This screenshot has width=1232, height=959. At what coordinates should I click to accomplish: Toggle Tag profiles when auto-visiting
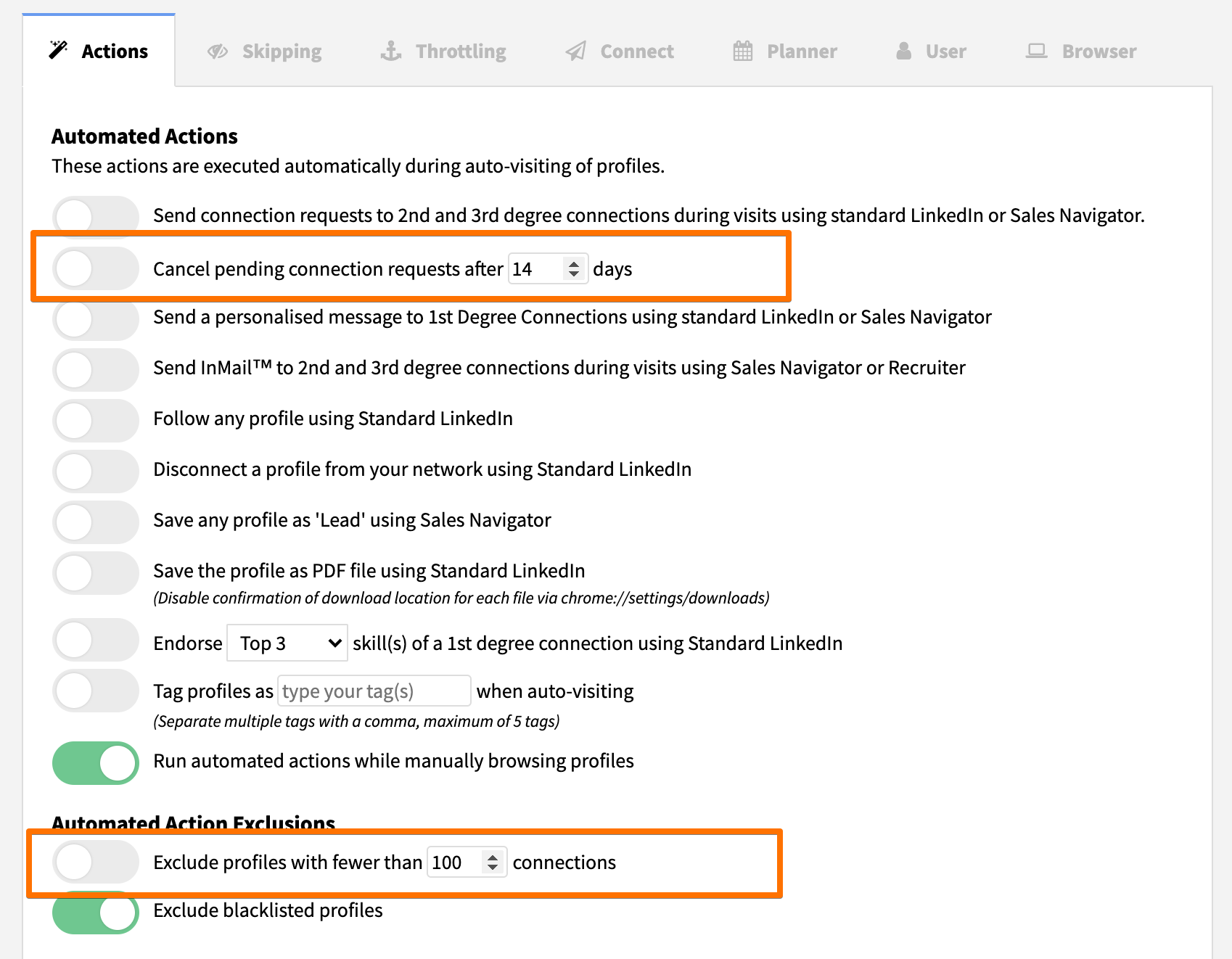pos(95,691)
